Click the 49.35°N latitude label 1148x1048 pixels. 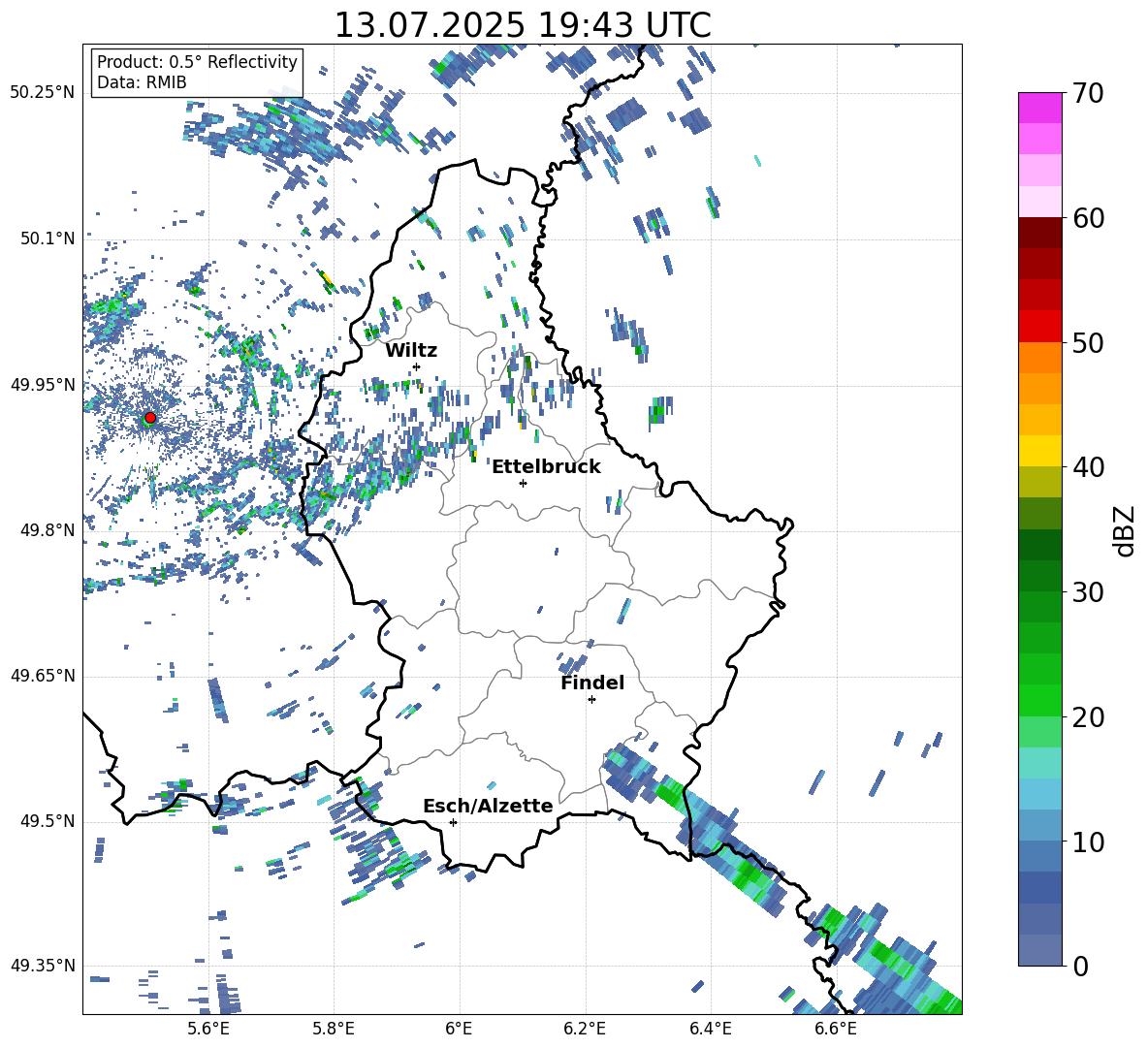pos(42,966)
